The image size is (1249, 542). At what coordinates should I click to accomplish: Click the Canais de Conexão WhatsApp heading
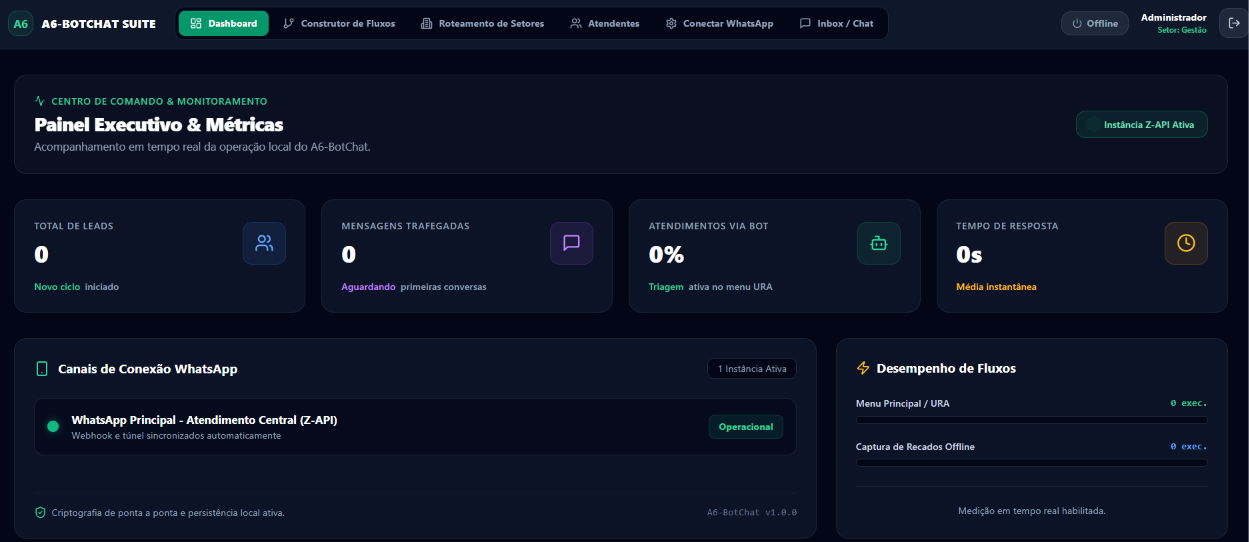[x=148, y=369]
